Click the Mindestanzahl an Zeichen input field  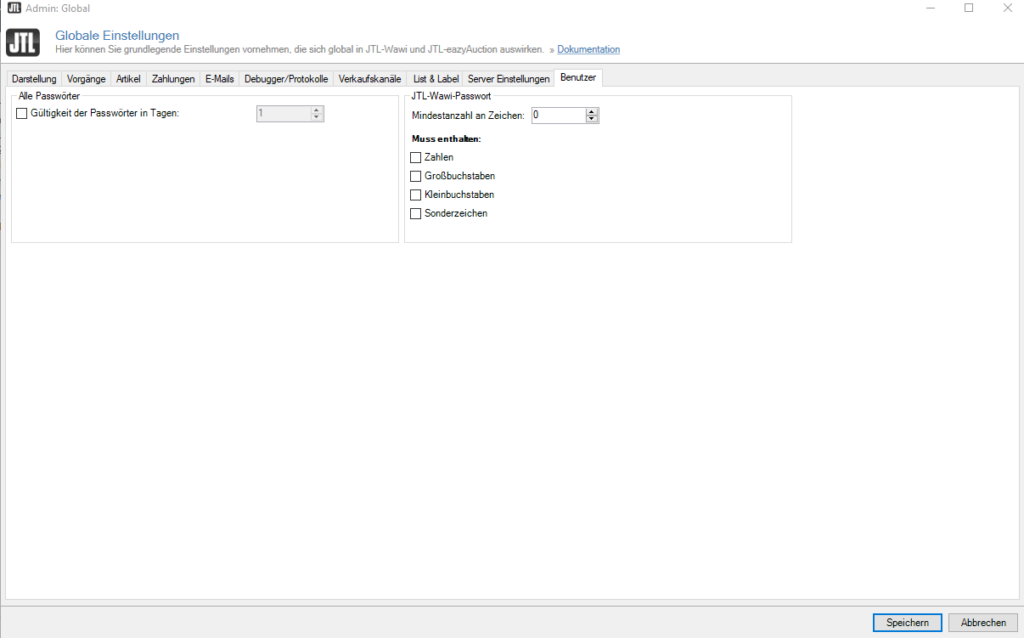[x=558, y=115]
